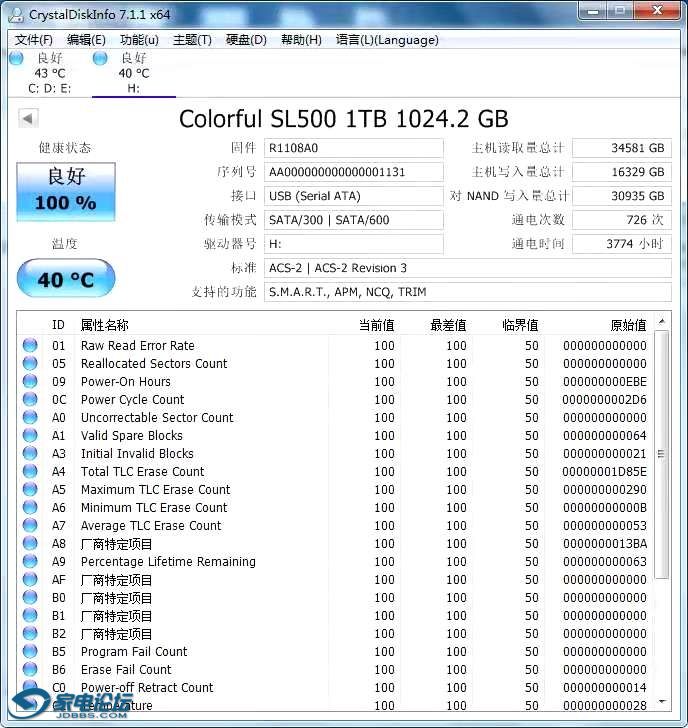Click the 原始值 column header
Image resolution: width=688 pixels, height=728 pixels.
point(628,325)
